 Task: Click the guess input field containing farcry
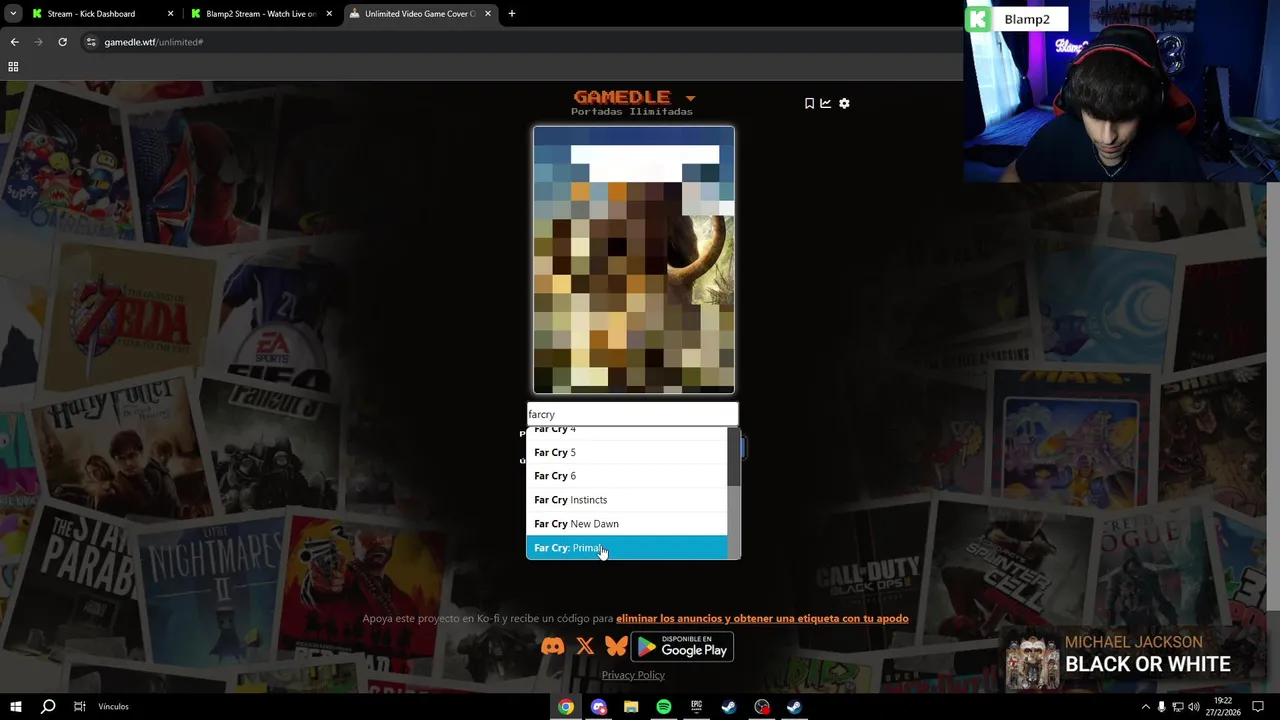[632, 414]
